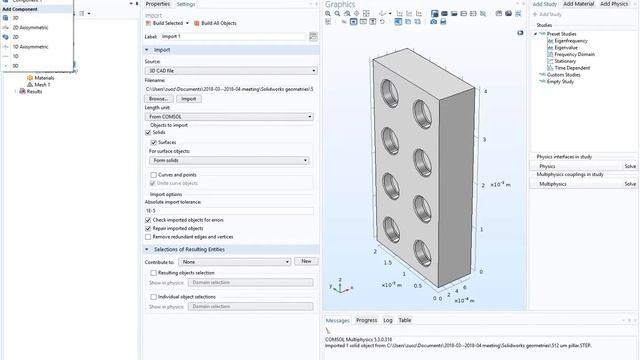Click the highlighted Select Objects icon
The width and height of the screenshot is (640, 360).
click(434, 13)
